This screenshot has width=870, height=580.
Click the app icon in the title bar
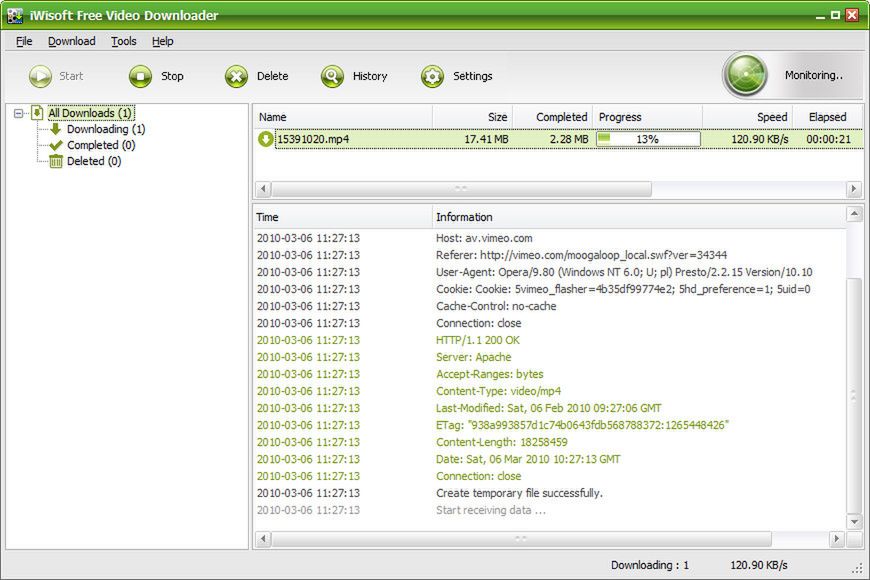15,15
